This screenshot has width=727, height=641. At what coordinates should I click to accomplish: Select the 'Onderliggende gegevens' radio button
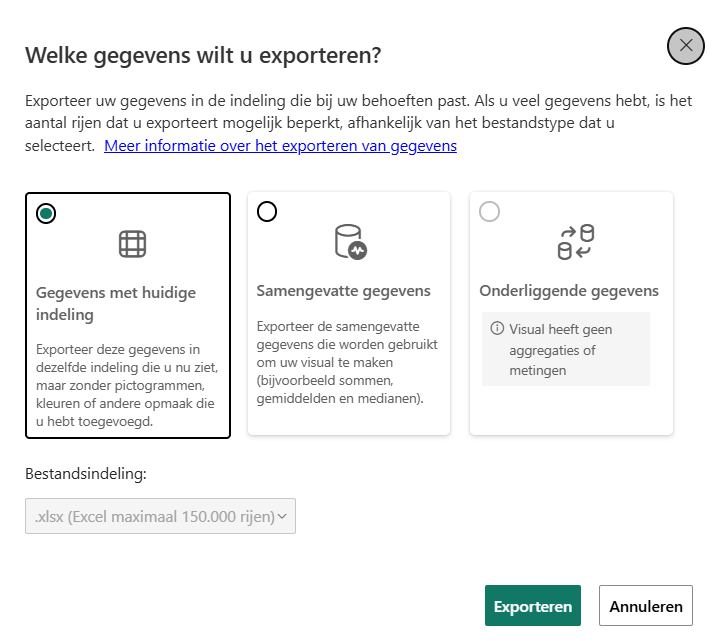point(489,212)
